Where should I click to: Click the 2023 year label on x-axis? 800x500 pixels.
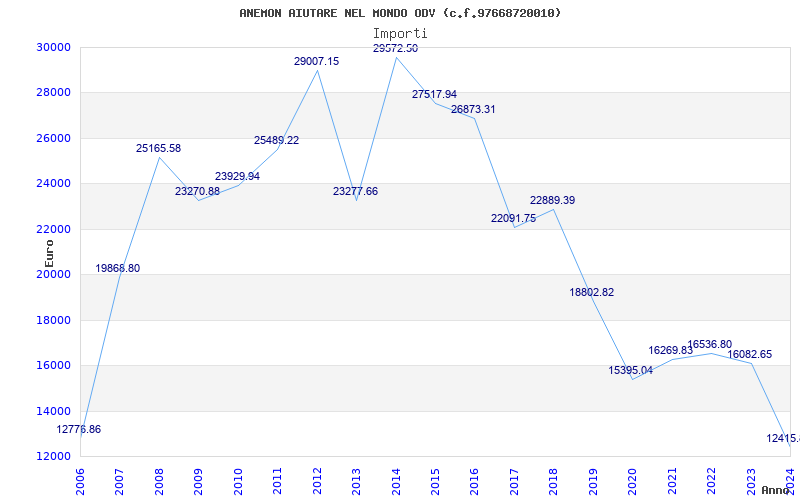coord(751,481)
